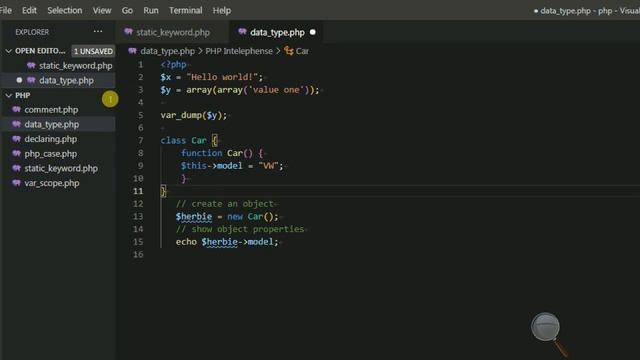Click PHP file icon beside comment.php
The width and height of the screenshot is (640, 360).
pos(16,110)
